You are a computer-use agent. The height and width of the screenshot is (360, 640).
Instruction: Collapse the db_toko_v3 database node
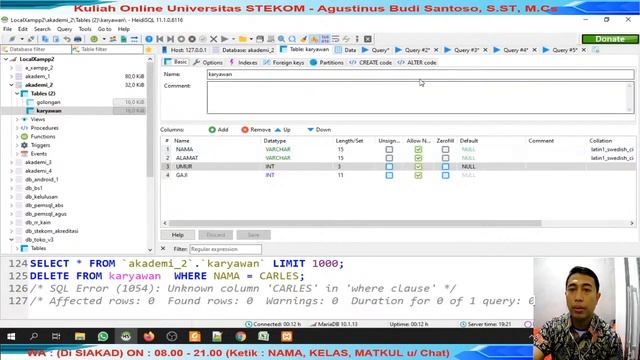click(11, 240)
